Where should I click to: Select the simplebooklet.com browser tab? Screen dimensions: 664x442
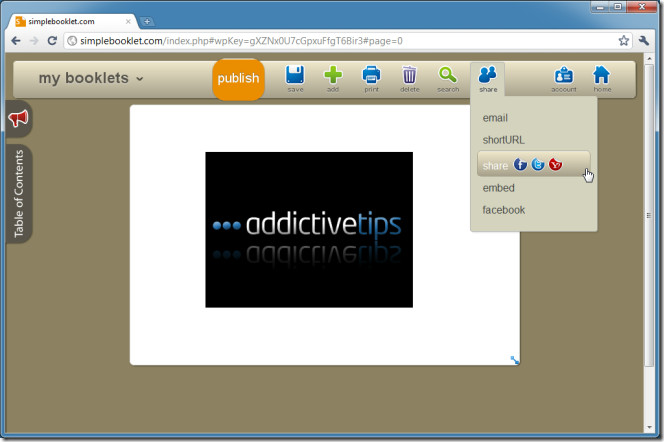72,21
